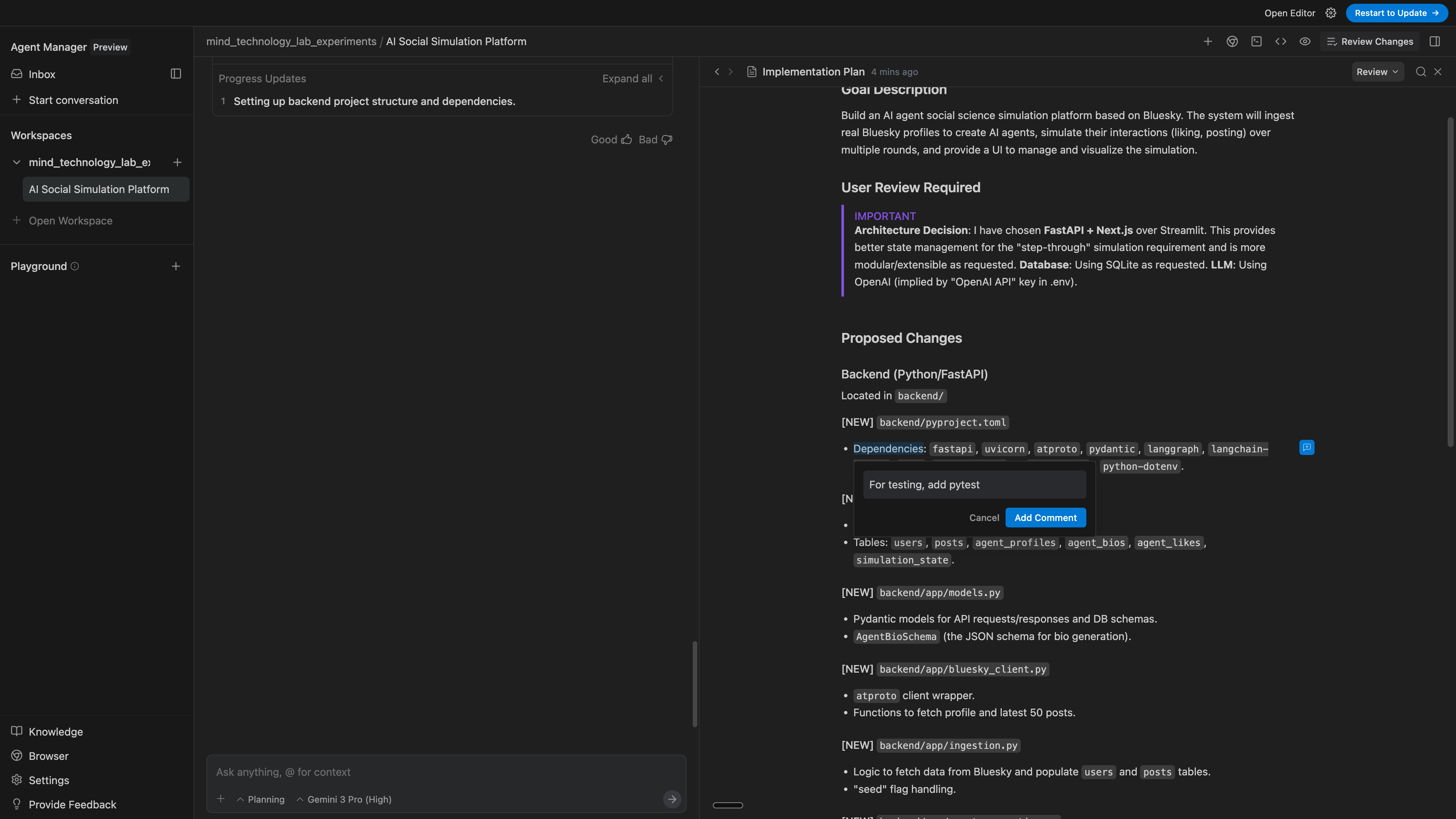Toggle the right side panel layout icon
Viewport: 1456px width, 819px height.
[x=1435, y=41]
